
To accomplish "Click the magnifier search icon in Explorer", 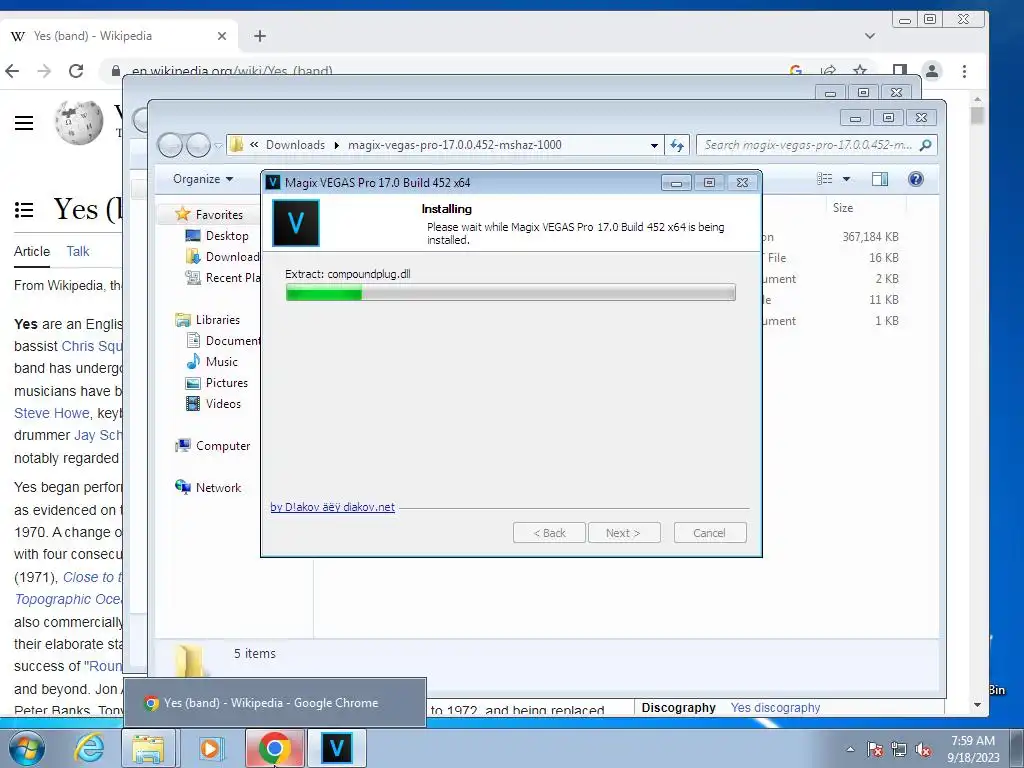I will (x=925, y=145).
